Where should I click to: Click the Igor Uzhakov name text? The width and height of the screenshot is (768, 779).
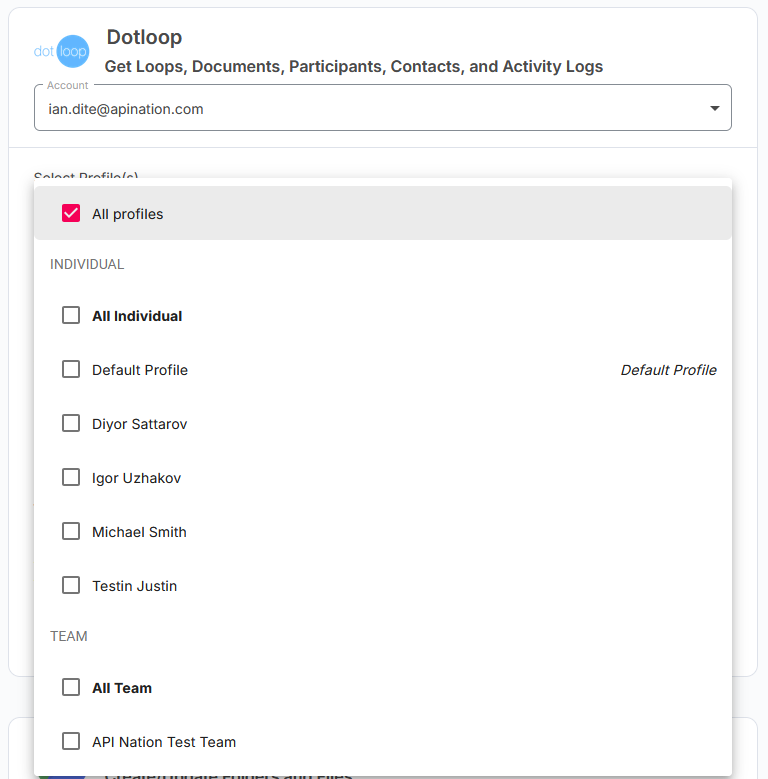137,478
